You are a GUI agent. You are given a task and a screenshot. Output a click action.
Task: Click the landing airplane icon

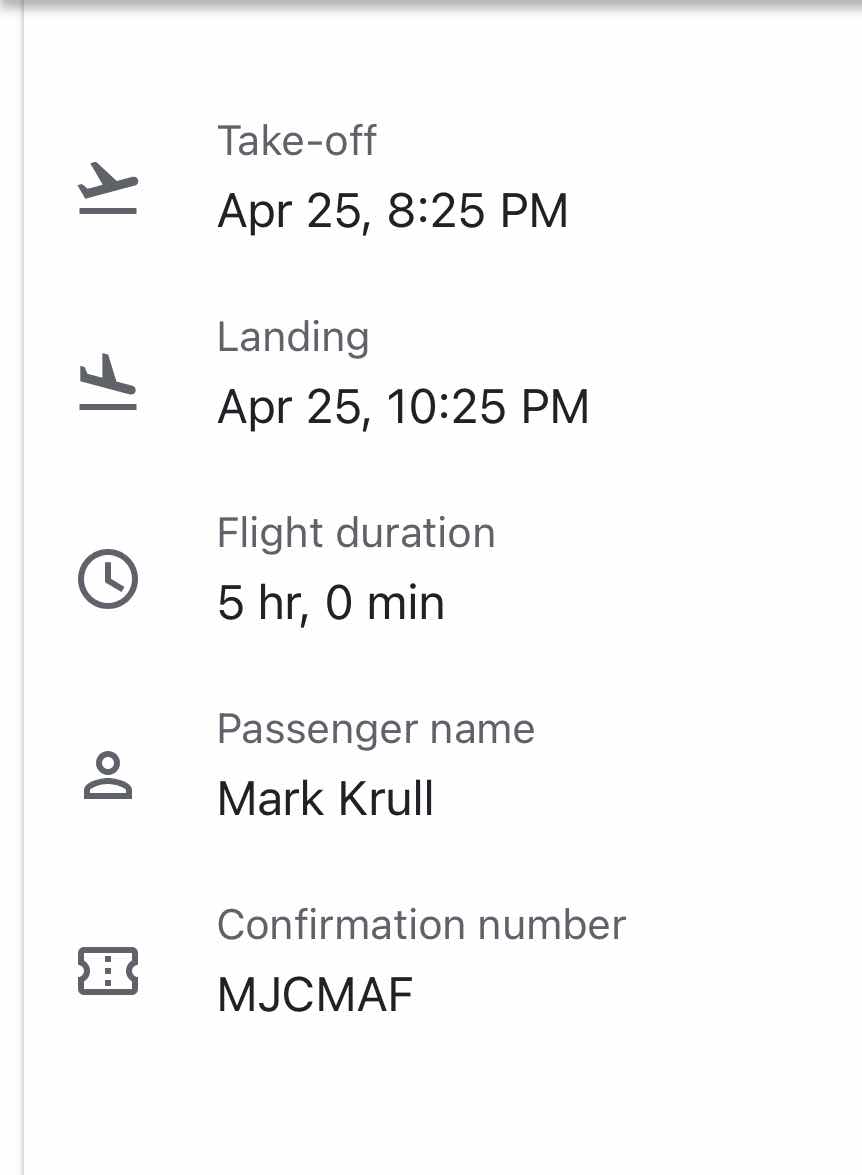pos(108,382)
